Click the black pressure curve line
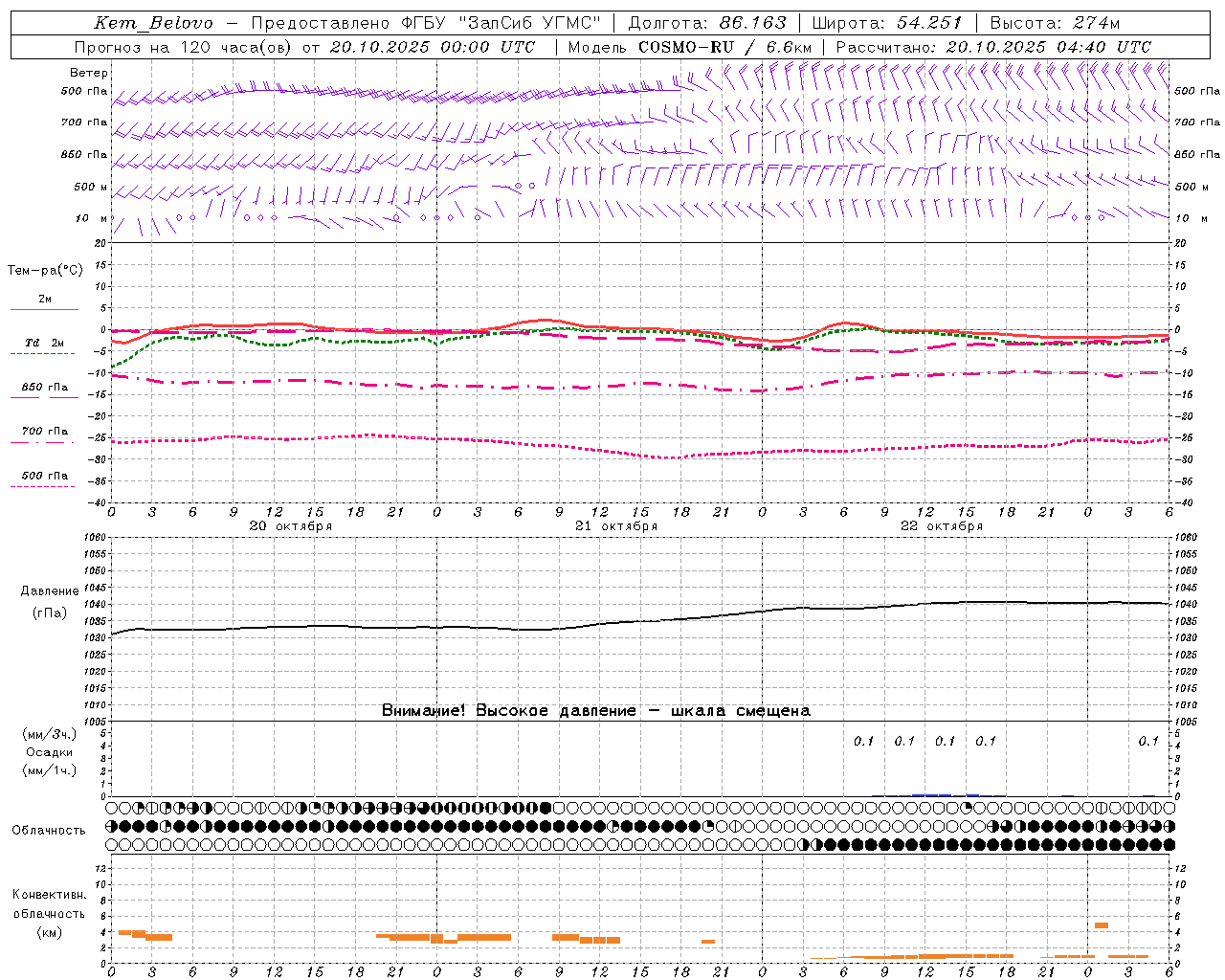Viewport: 1225px width, 980px height. [639, 620]
